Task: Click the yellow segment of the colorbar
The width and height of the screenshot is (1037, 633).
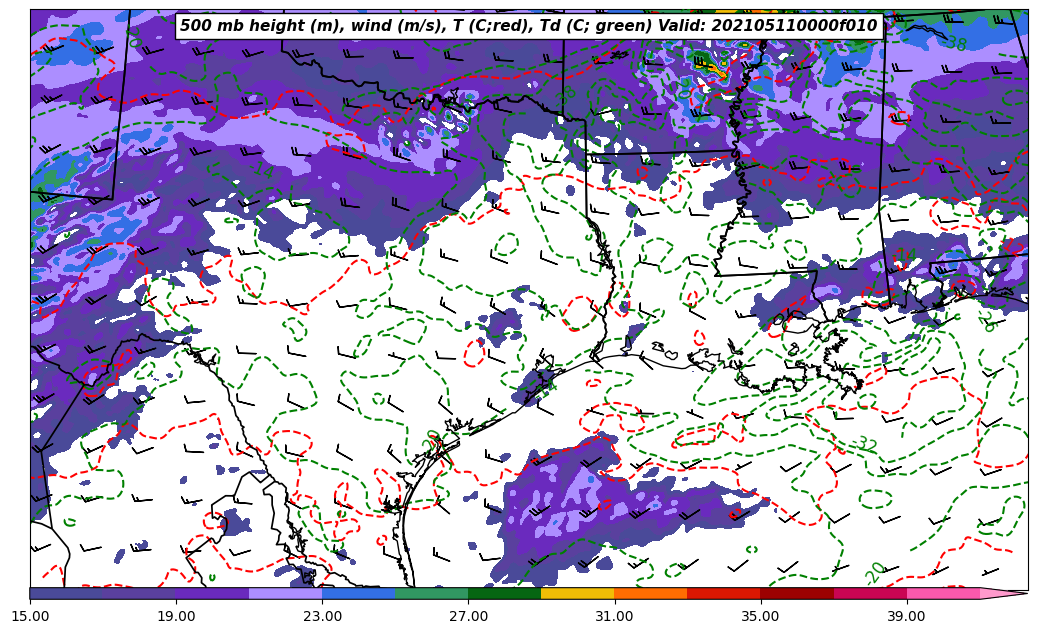Action: point(577,593)
